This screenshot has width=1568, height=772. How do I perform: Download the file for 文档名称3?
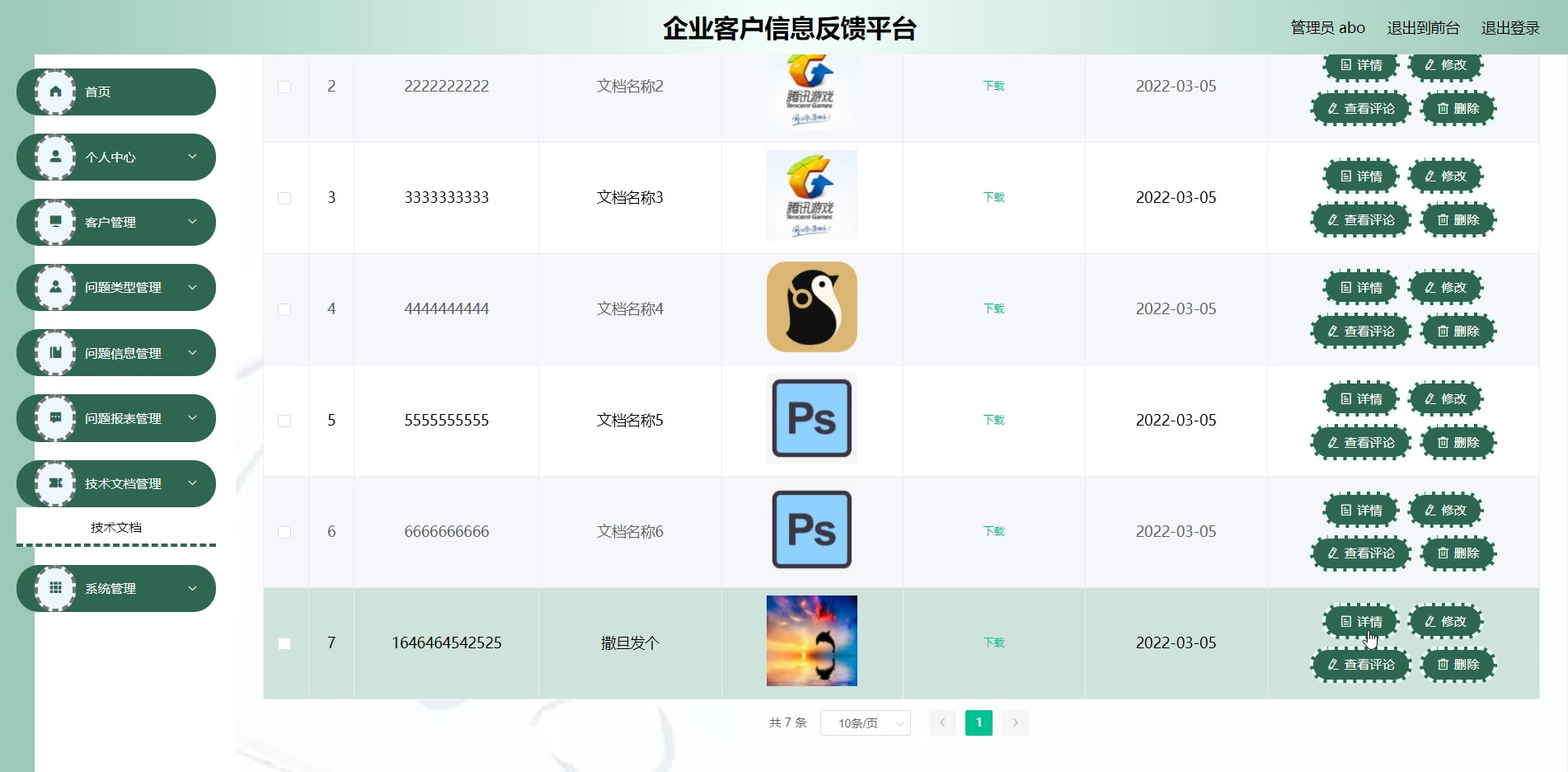click(994, 197)
